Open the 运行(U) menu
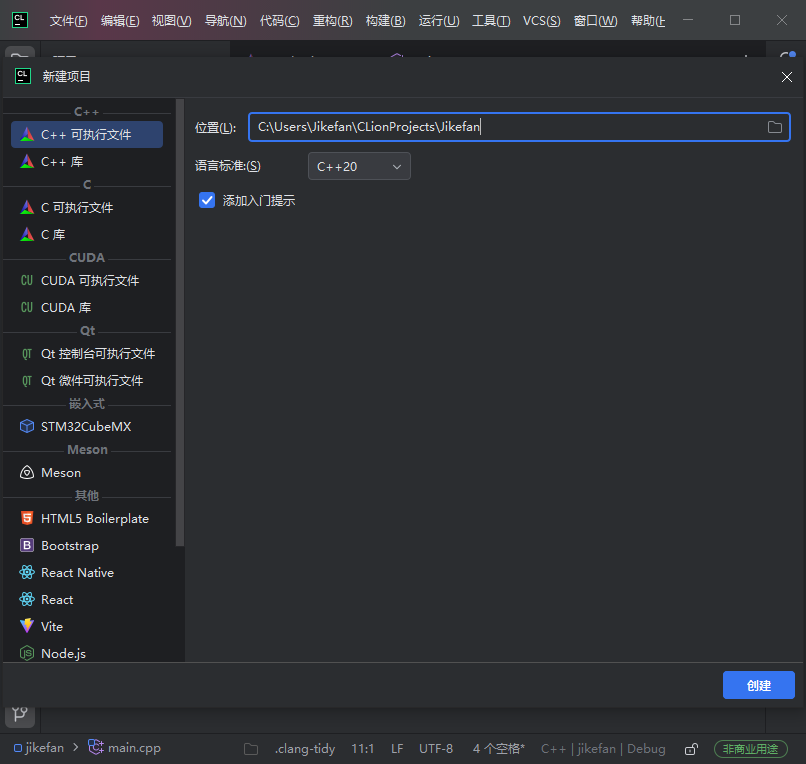This screenshot has height=764, width=806. point(439,21)
